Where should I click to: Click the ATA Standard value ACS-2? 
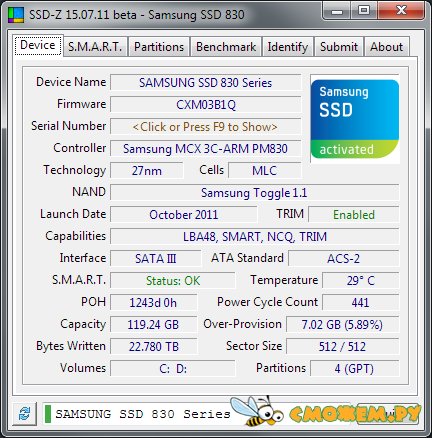(344, 259)
